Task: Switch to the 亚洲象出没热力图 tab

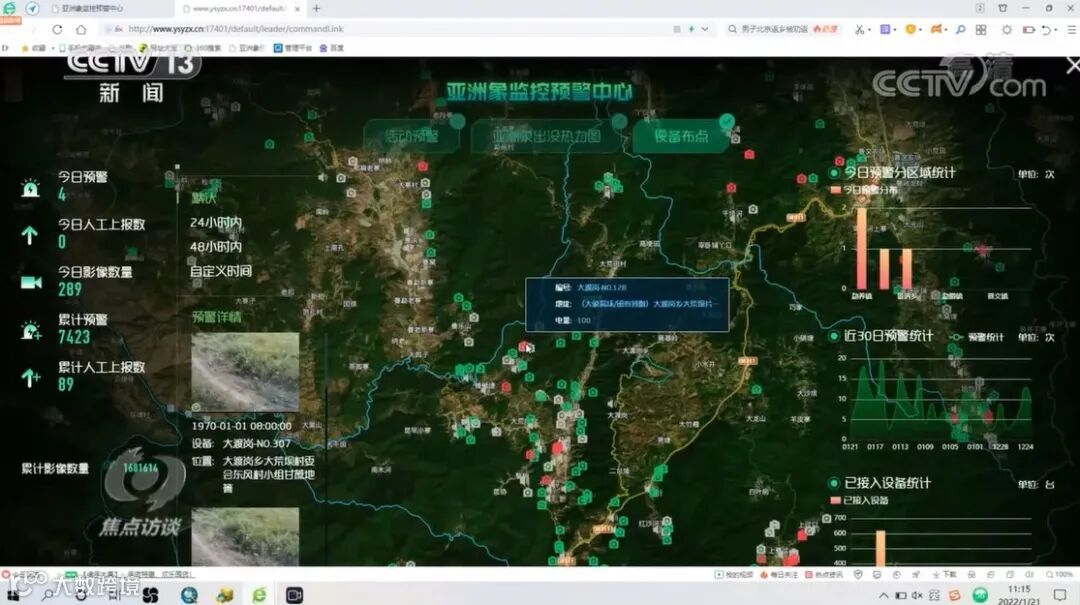Action: (x=546, y=136)
